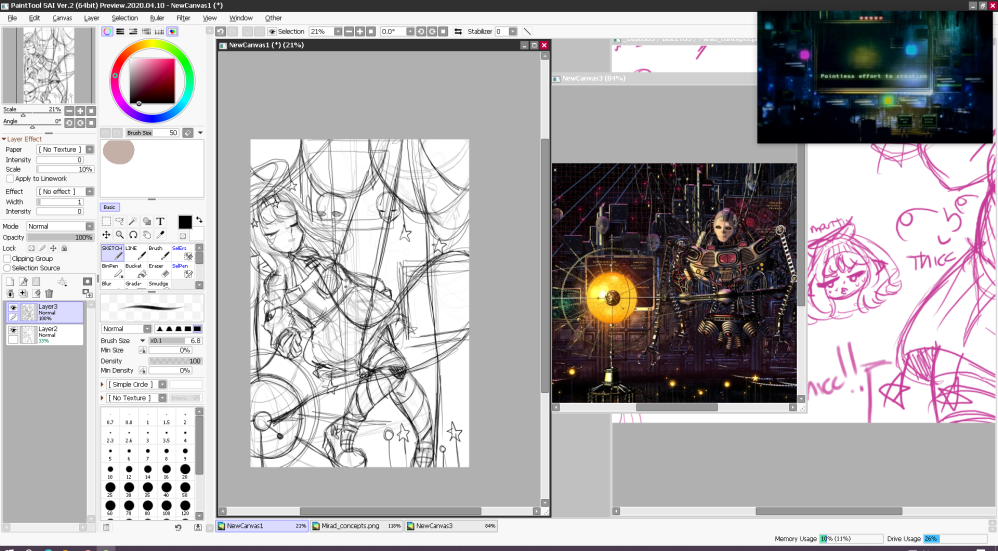Open the rotation angle dropdown
This screenshot has height=551, width=998.
point(410,31)
